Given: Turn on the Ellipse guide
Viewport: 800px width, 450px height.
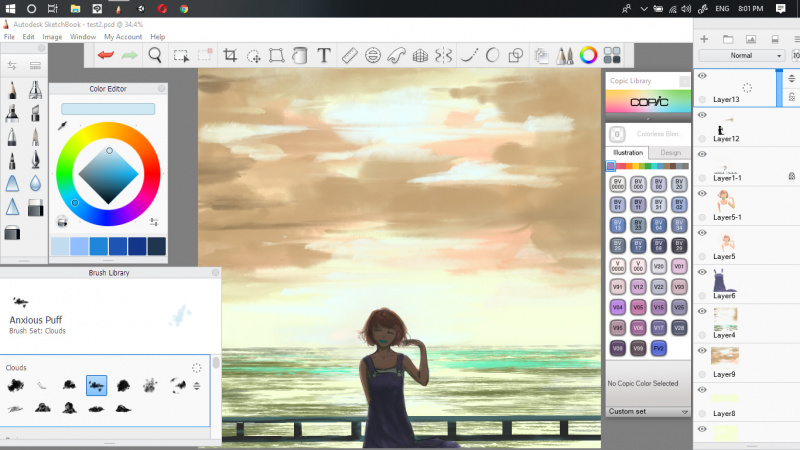Looking at the screenshot, I should pos(373,55).
